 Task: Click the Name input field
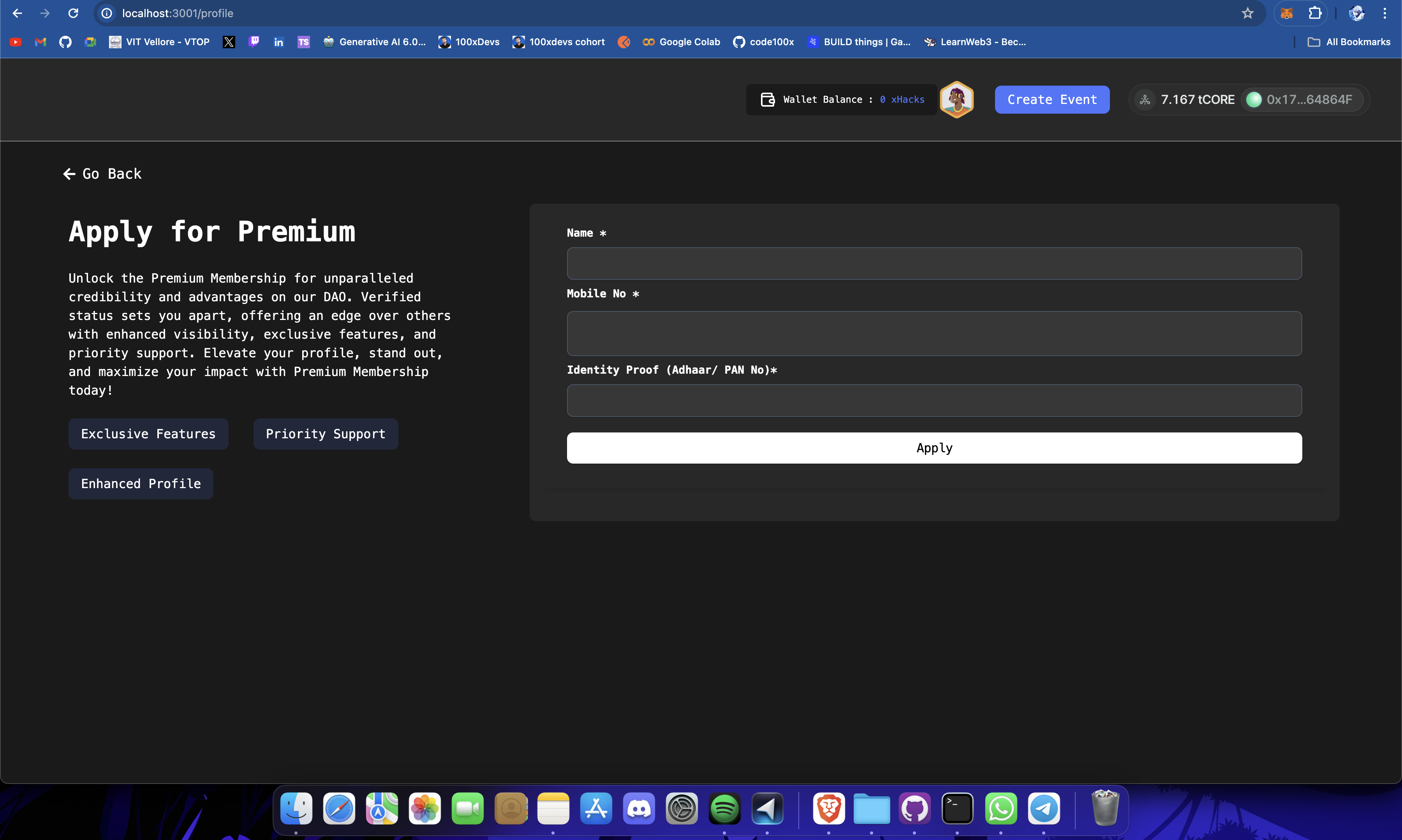click(934, 263)
